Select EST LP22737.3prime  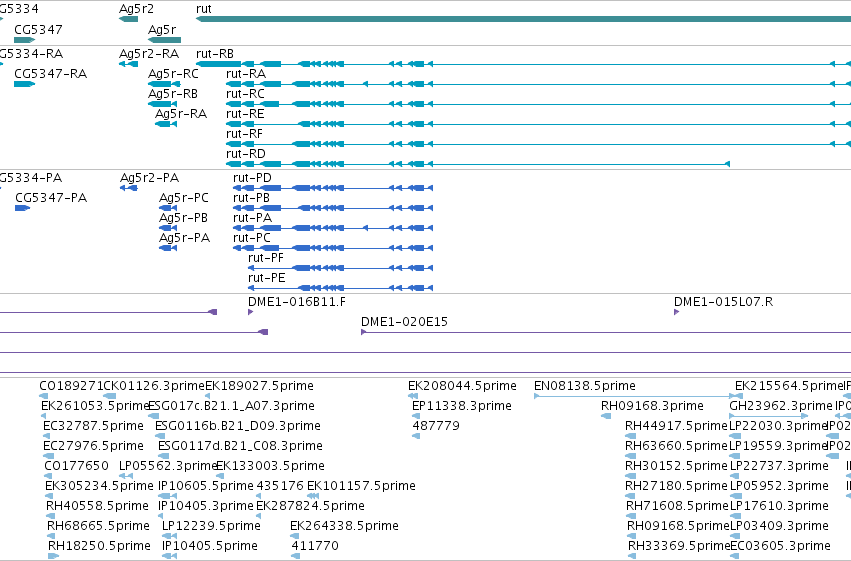[x=779, y=467]
